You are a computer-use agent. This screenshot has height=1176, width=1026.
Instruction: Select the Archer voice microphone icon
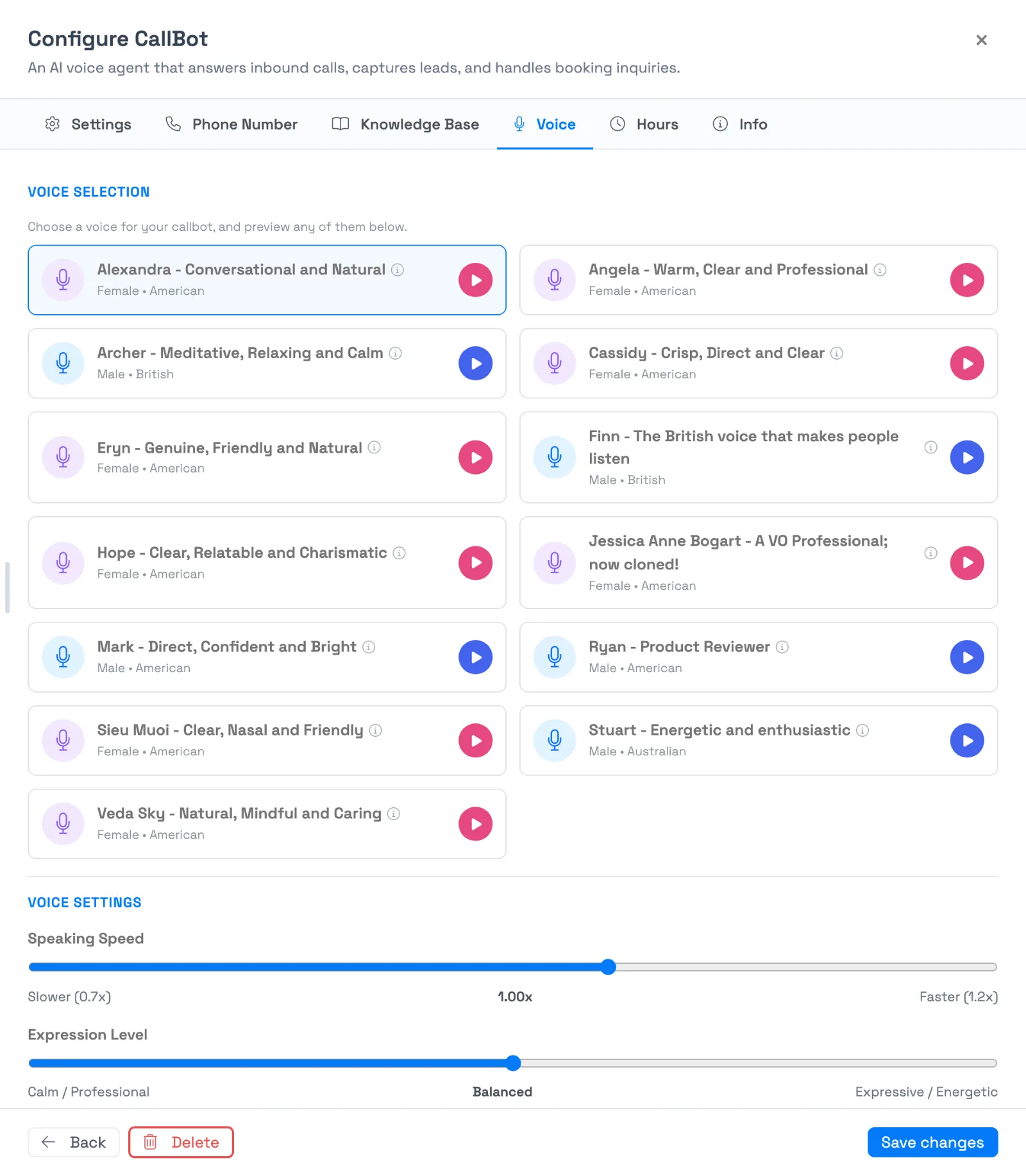[63, 364]
